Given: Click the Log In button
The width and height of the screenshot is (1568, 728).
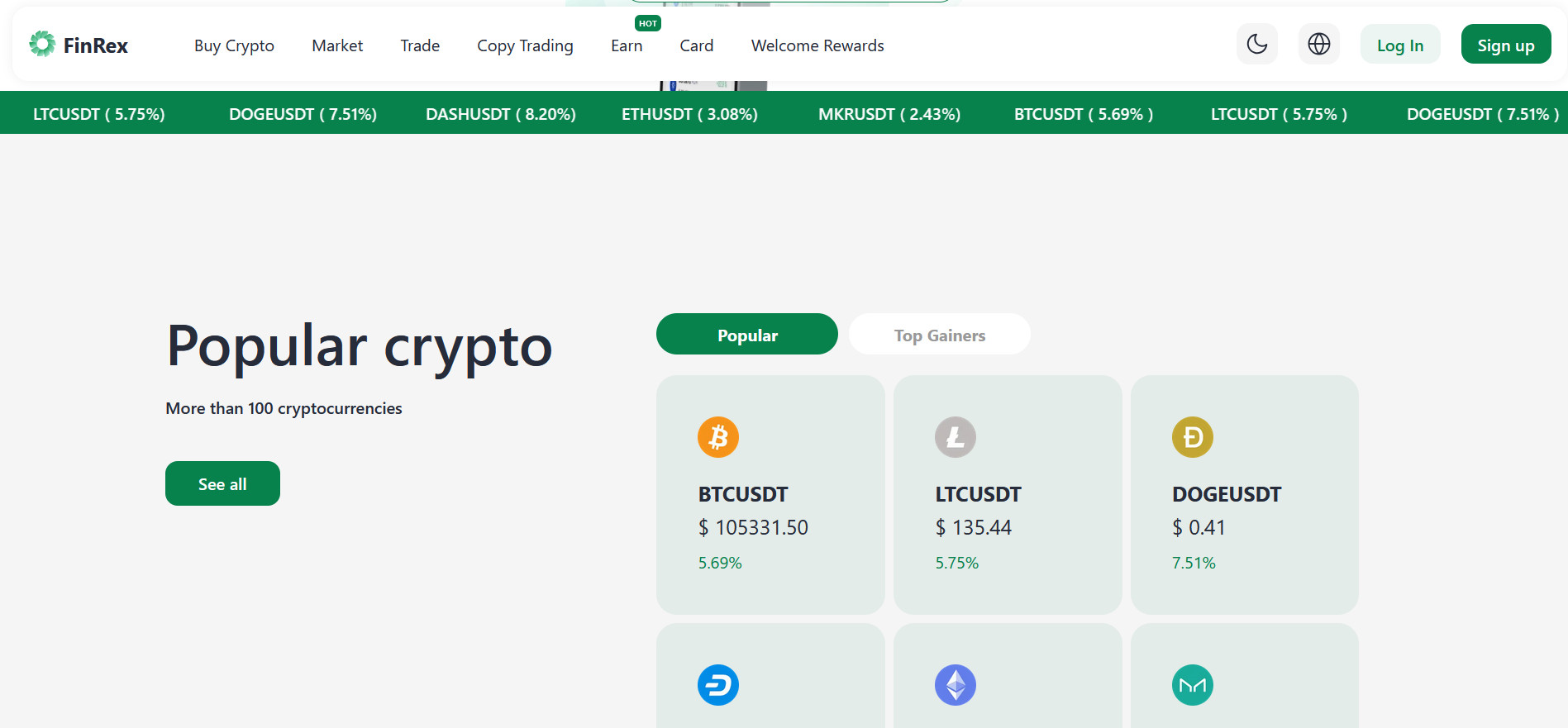Looking at the screenshot, I should tap(1400, 45).
